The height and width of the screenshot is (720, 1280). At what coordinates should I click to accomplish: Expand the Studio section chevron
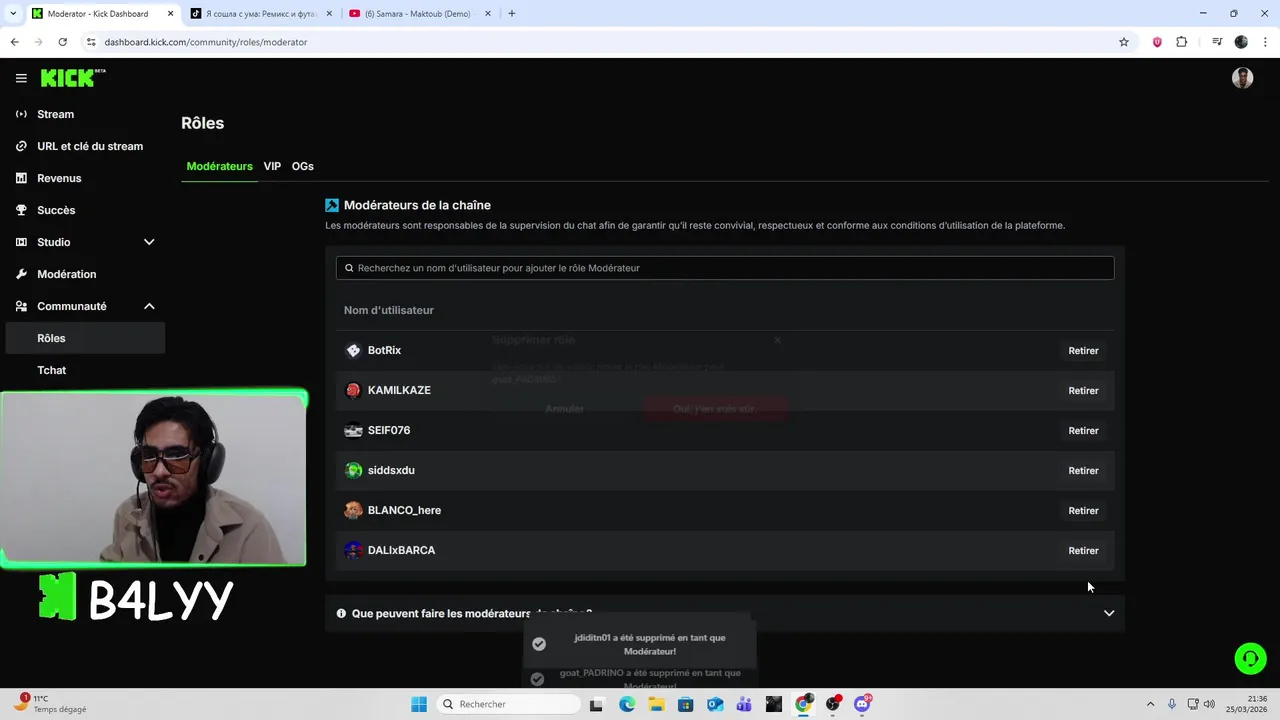[149, 242]
